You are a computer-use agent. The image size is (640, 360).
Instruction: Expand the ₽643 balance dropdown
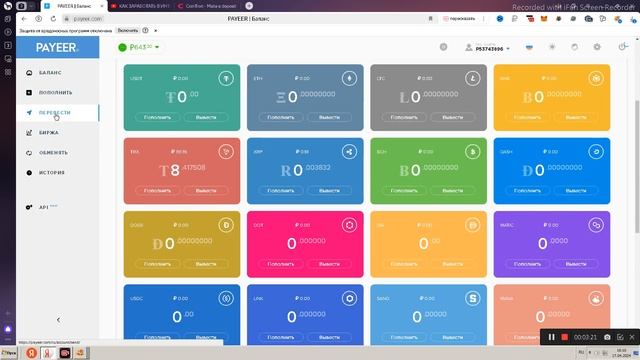(x=139, y=47)
